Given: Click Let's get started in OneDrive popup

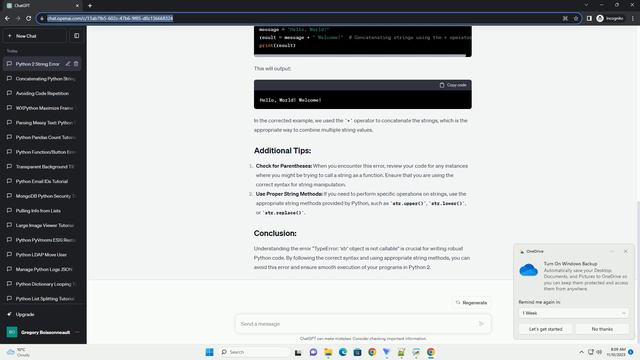Looking at the screenshot, I should pos(545,329).
